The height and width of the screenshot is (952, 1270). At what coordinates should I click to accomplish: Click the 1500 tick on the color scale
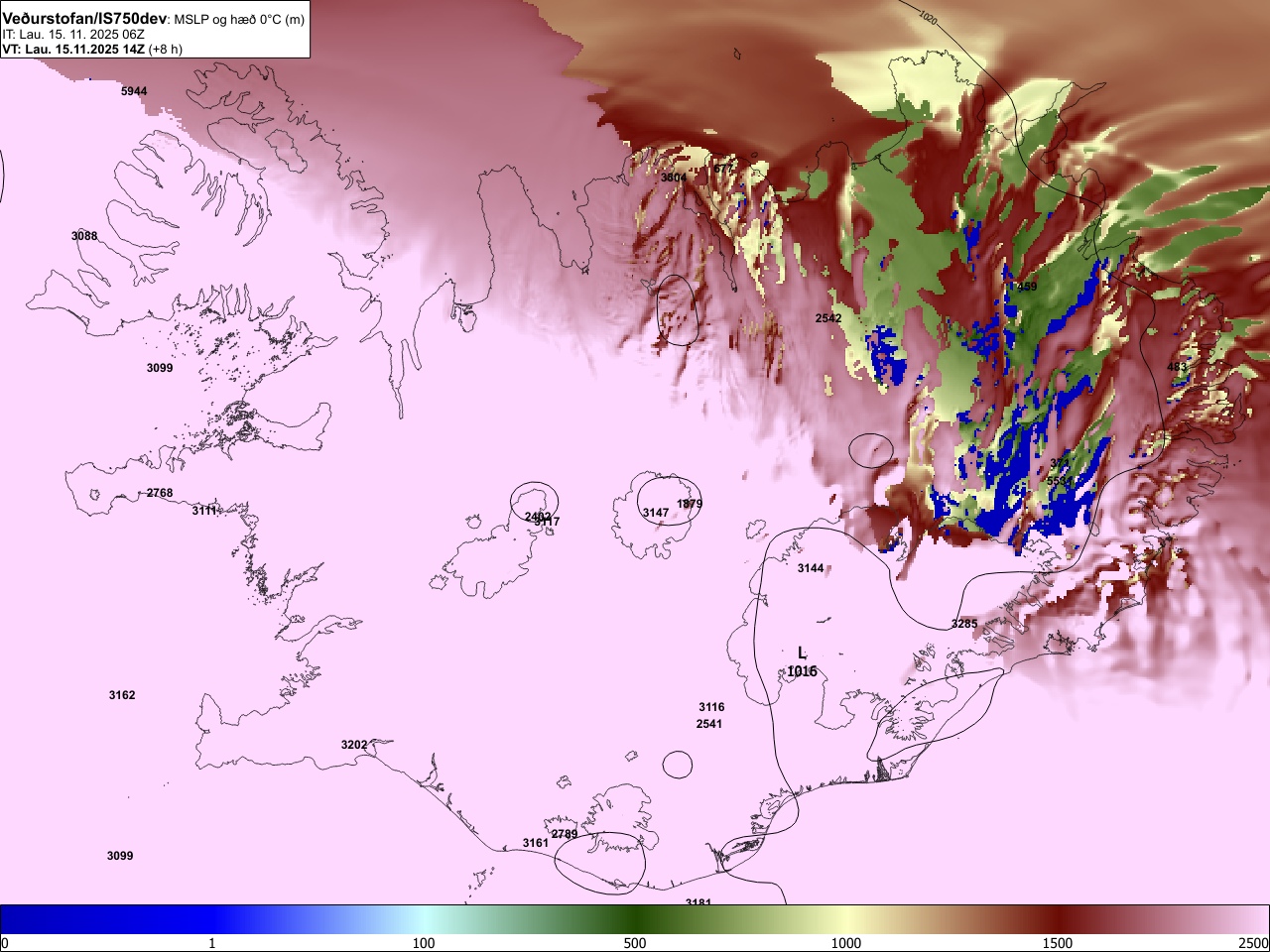pos(1058,943)
